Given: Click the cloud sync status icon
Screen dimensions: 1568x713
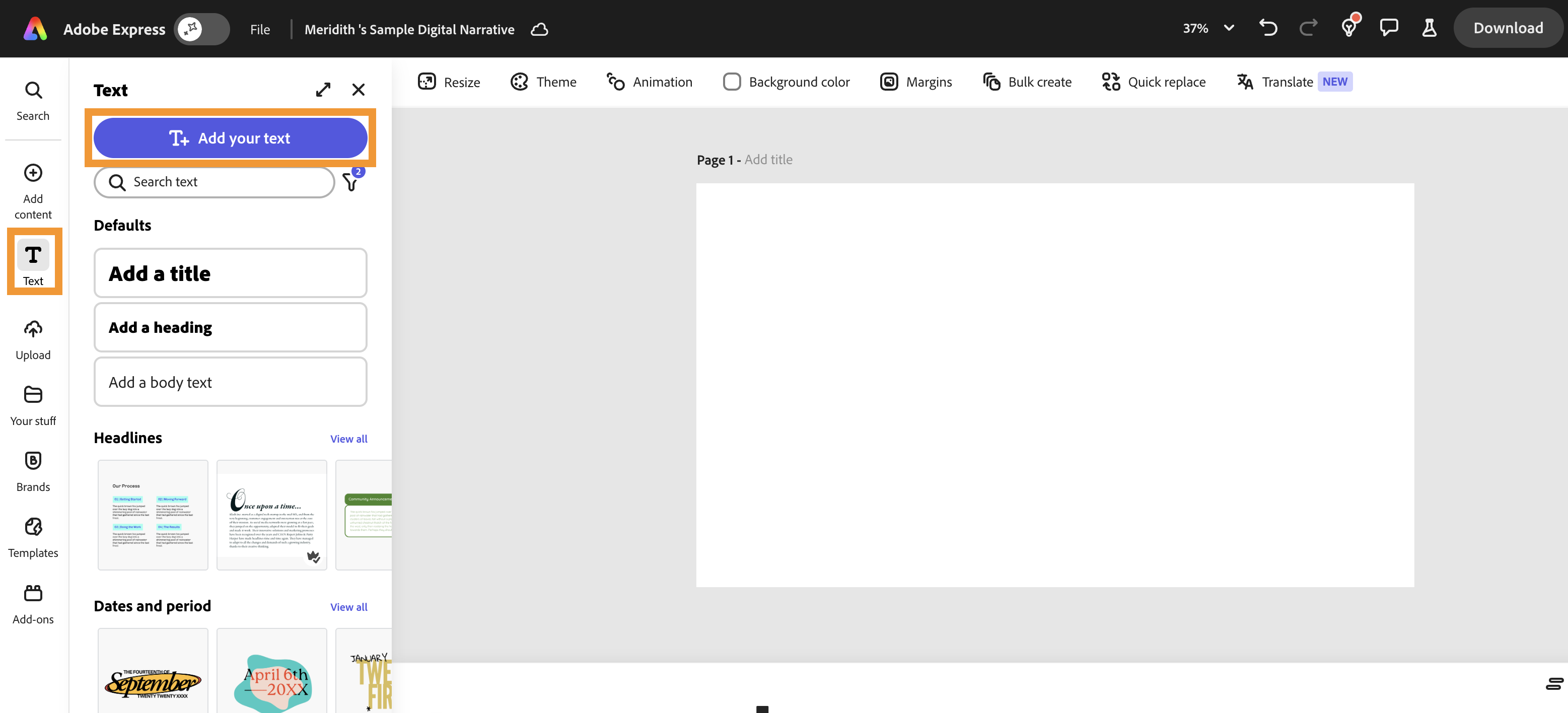Looking at the screenshot, I should [x=539, y=29].
